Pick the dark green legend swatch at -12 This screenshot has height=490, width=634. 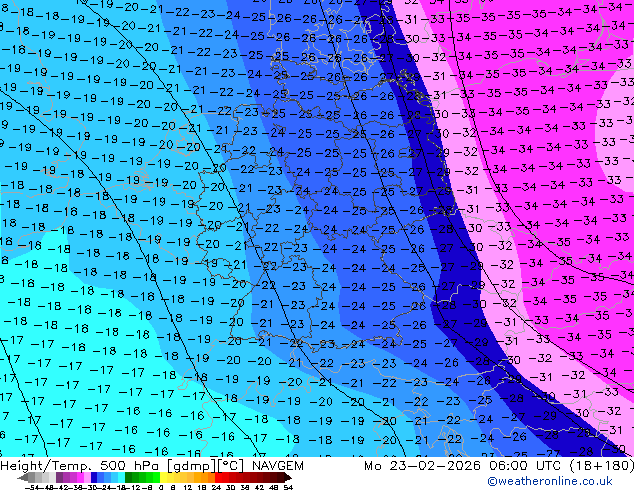[x=129, y=478]
